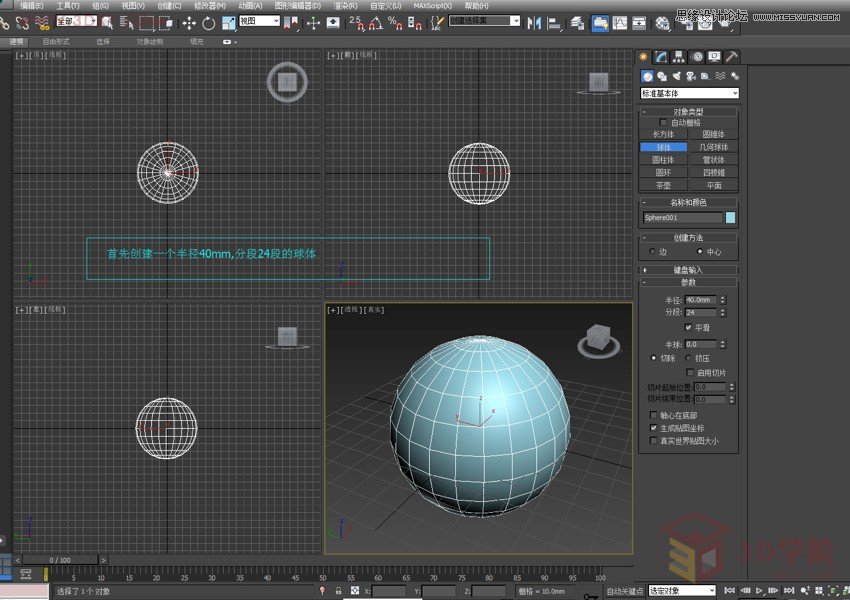Select the Lights category icon
Screen dimensions: 850x600
click(676, 76)
